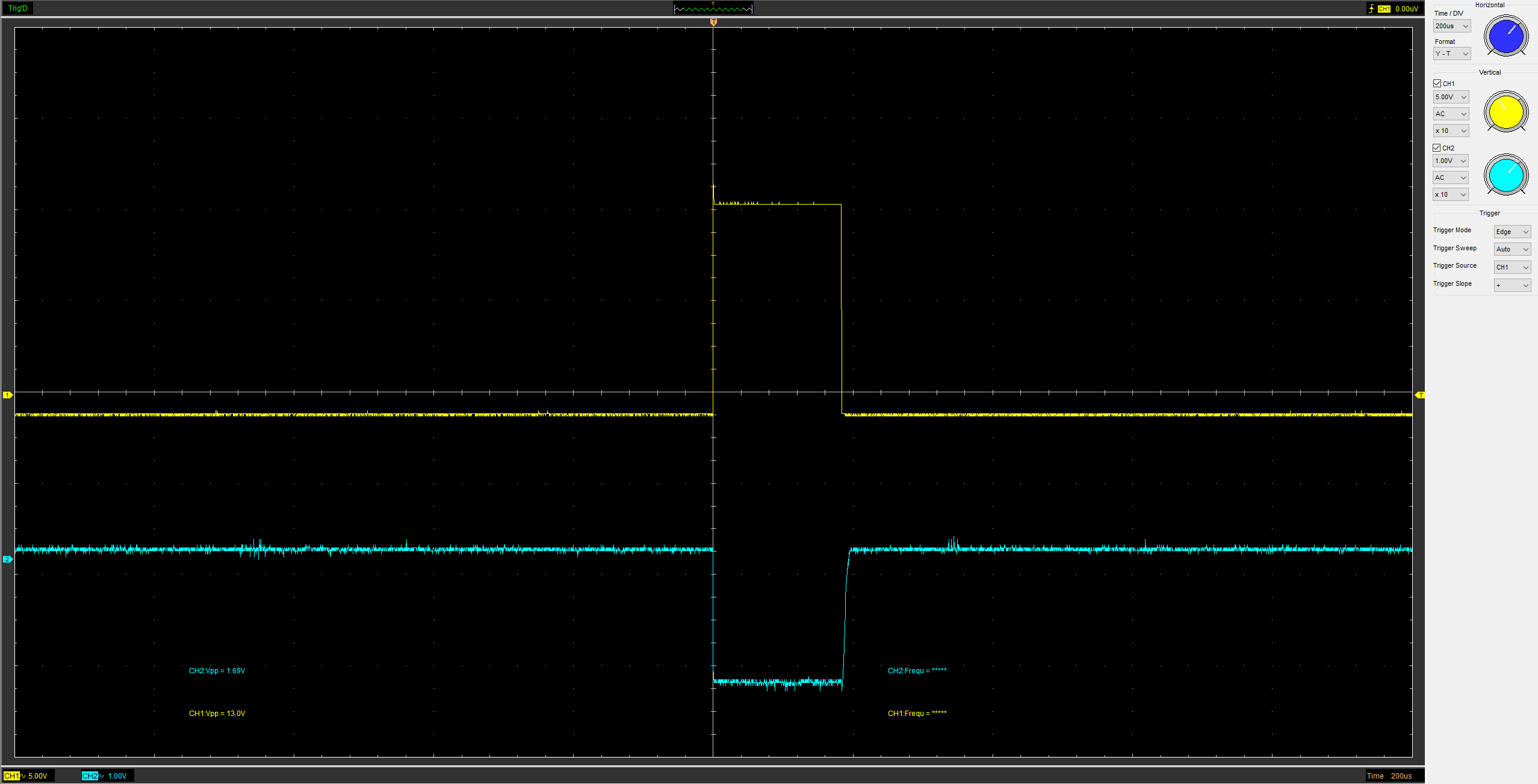Open the CH1 AC coupling dropdown
This screenshot has width=1538, height=784.
point(1451,114)
